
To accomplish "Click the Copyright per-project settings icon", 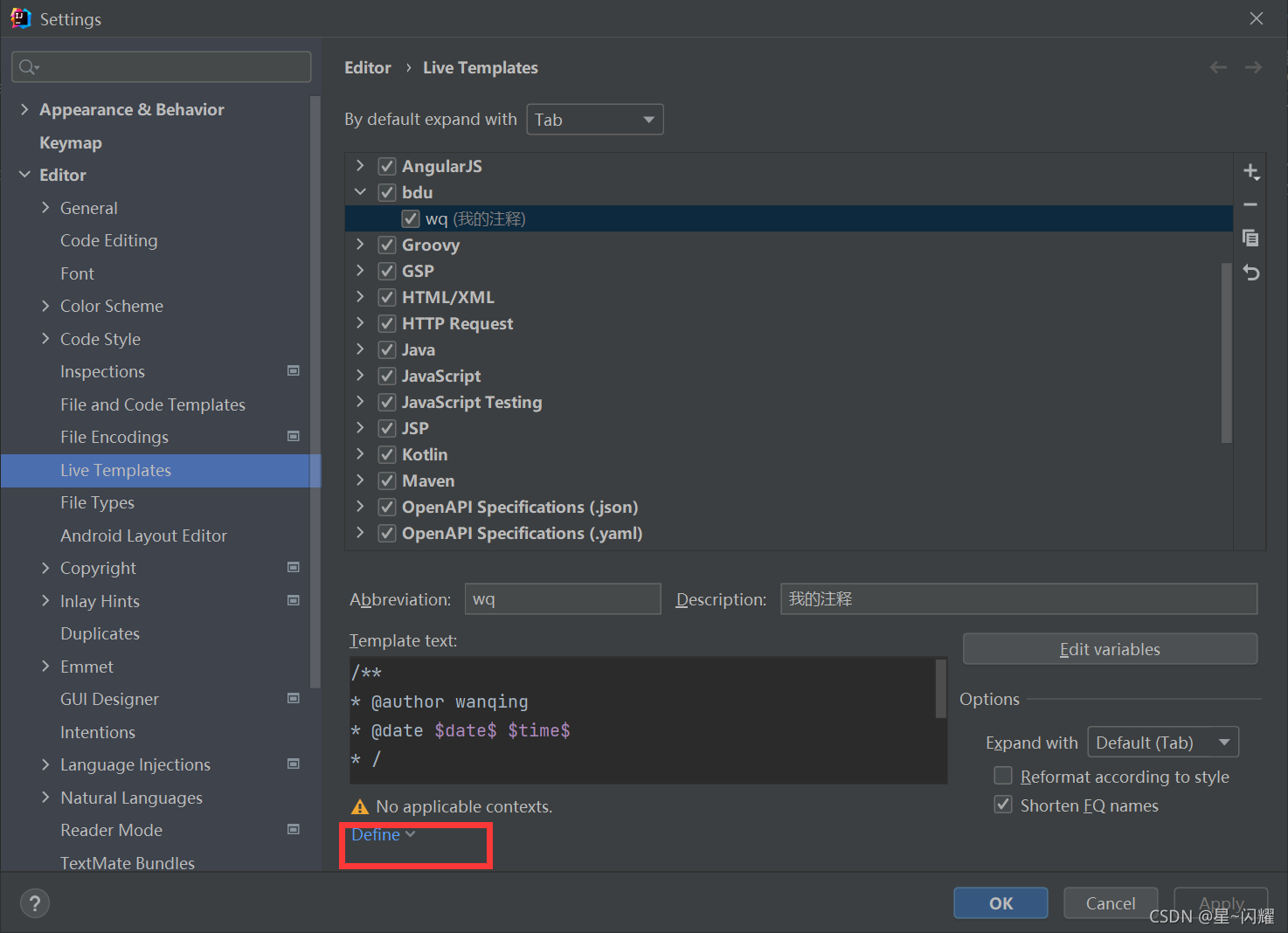I will click(x=294, y=567).
